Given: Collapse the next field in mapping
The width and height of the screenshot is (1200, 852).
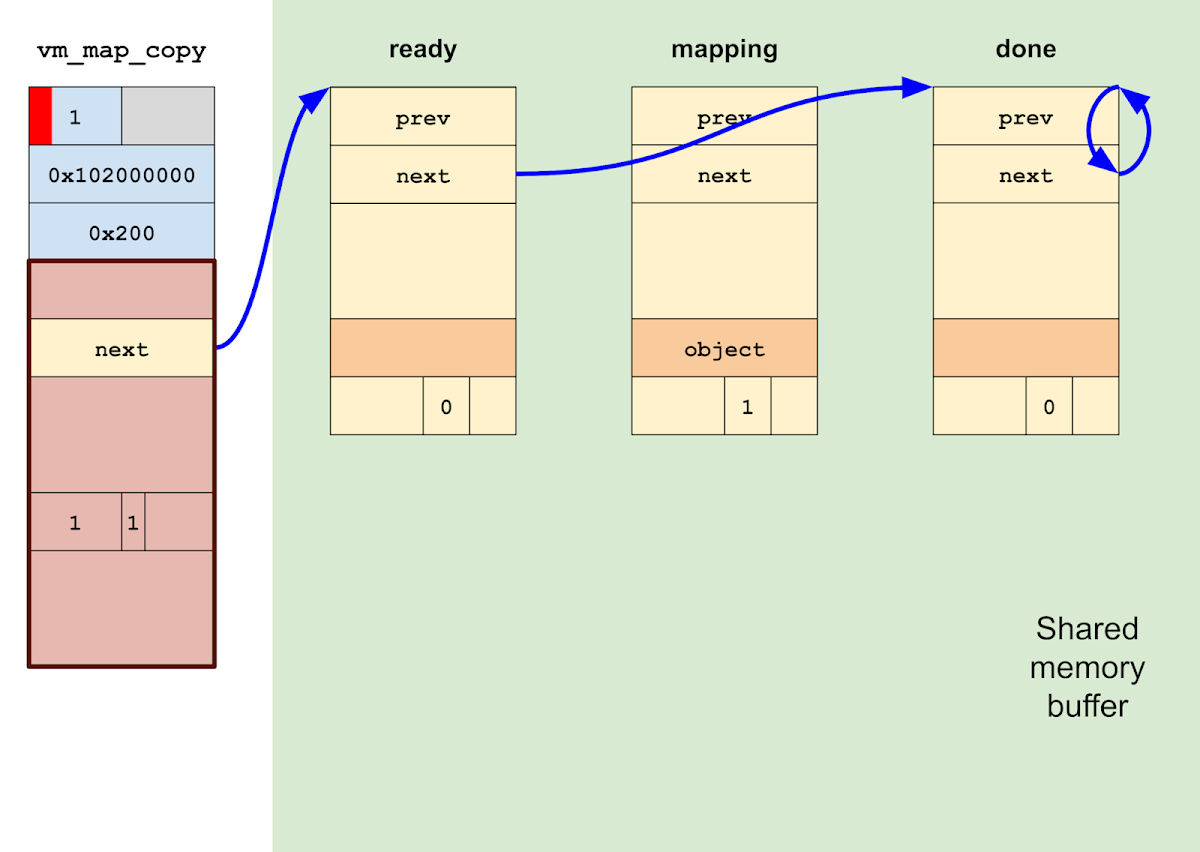Looking at the screenshot, I should [x=724, y=175].
